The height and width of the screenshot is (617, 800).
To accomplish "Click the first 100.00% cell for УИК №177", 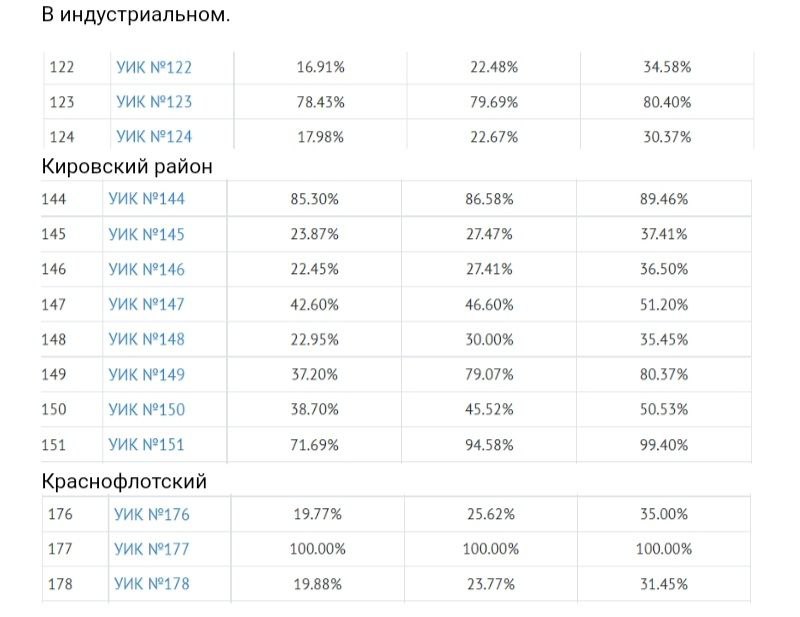I will 317,549.
